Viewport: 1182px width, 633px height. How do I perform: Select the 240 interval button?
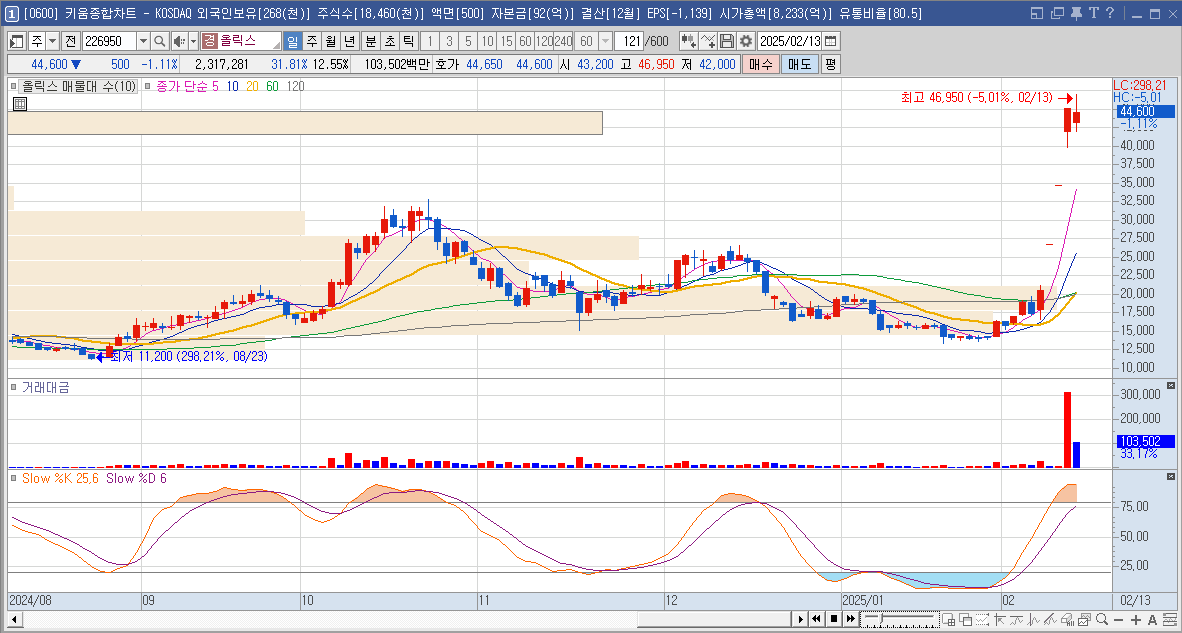[x=562, y=41]
